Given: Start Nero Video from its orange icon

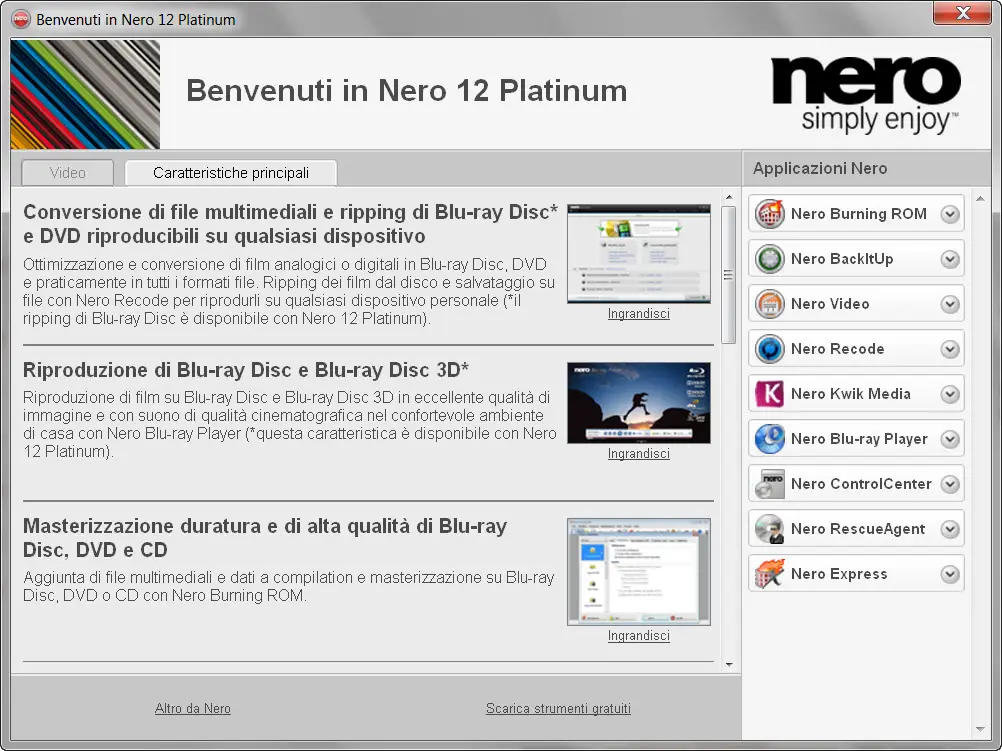Looking at the screenshot, I should (769, 304).
